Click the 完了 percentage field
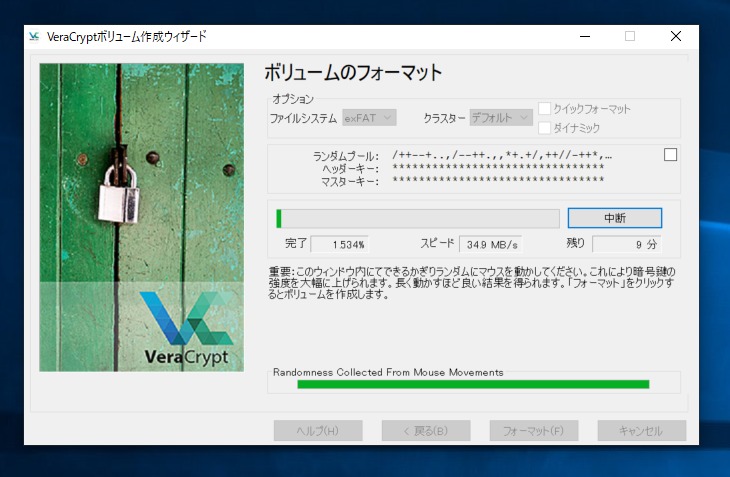Viewport: 730px width, 477px height. pyautogui.click(x=340, y=244)
